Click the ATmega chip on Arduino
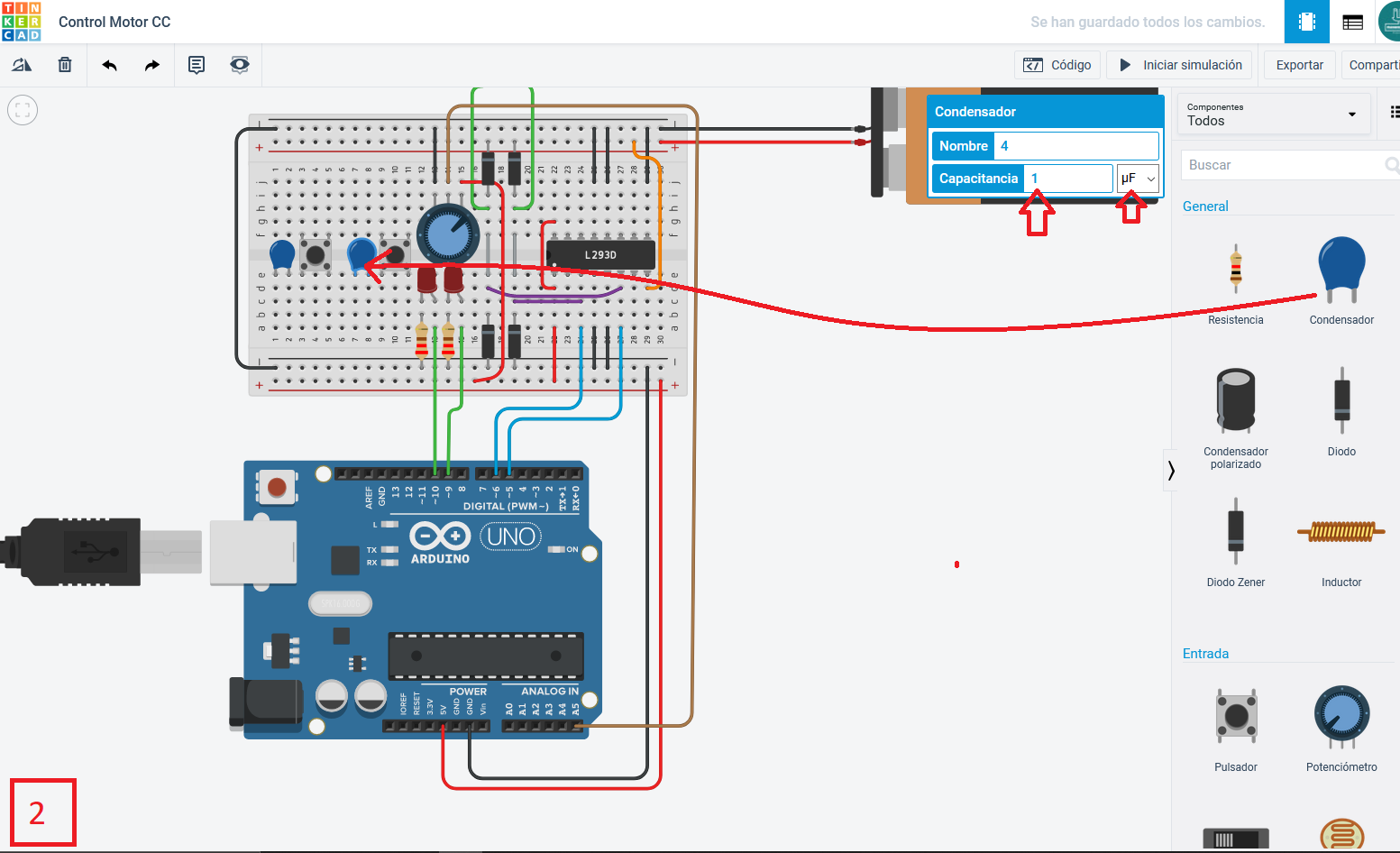The image size is (1400, 853). (x=486, y=656)
